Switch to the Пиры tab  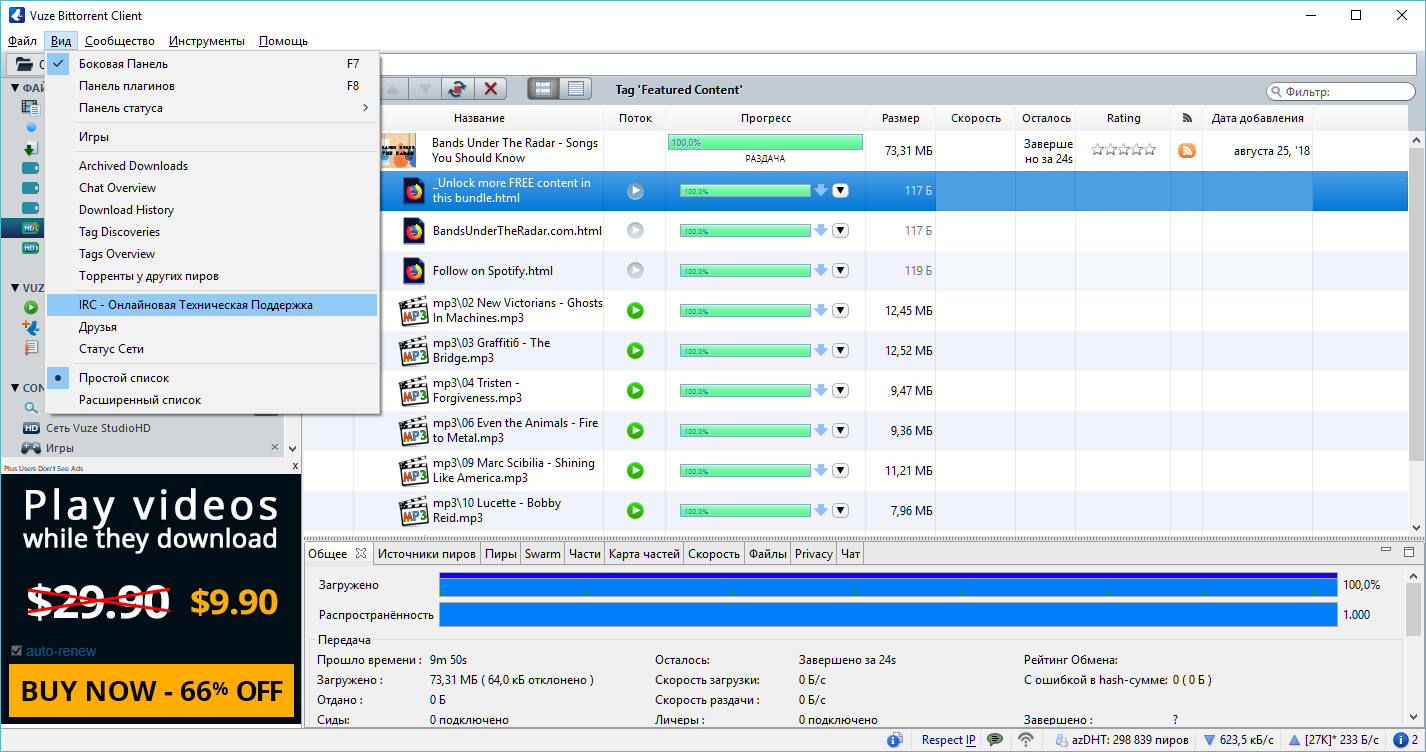[x=500, y=554]
